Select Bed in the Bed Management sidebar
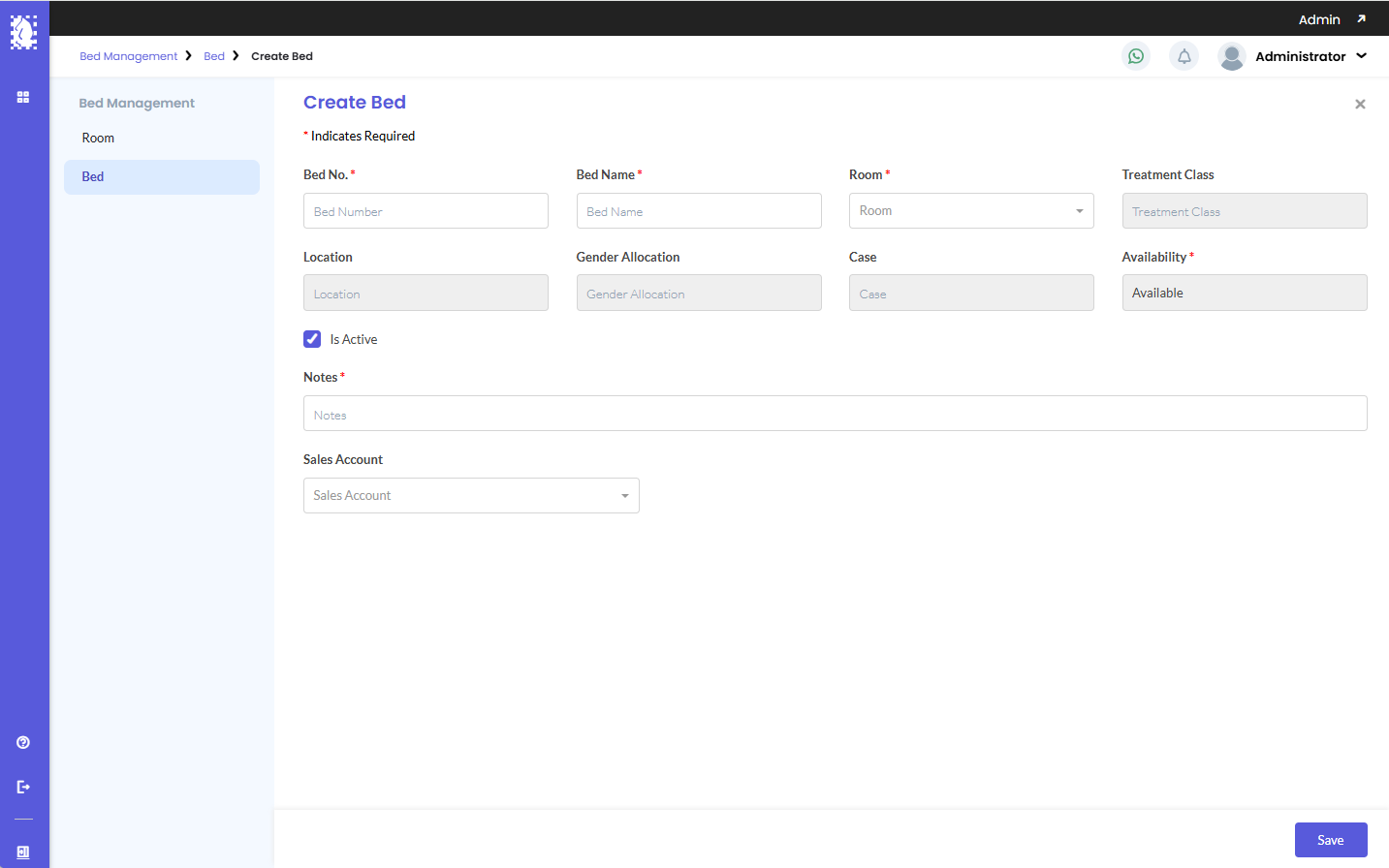Viewport: 1389px width, 868px height. (93, 177)
